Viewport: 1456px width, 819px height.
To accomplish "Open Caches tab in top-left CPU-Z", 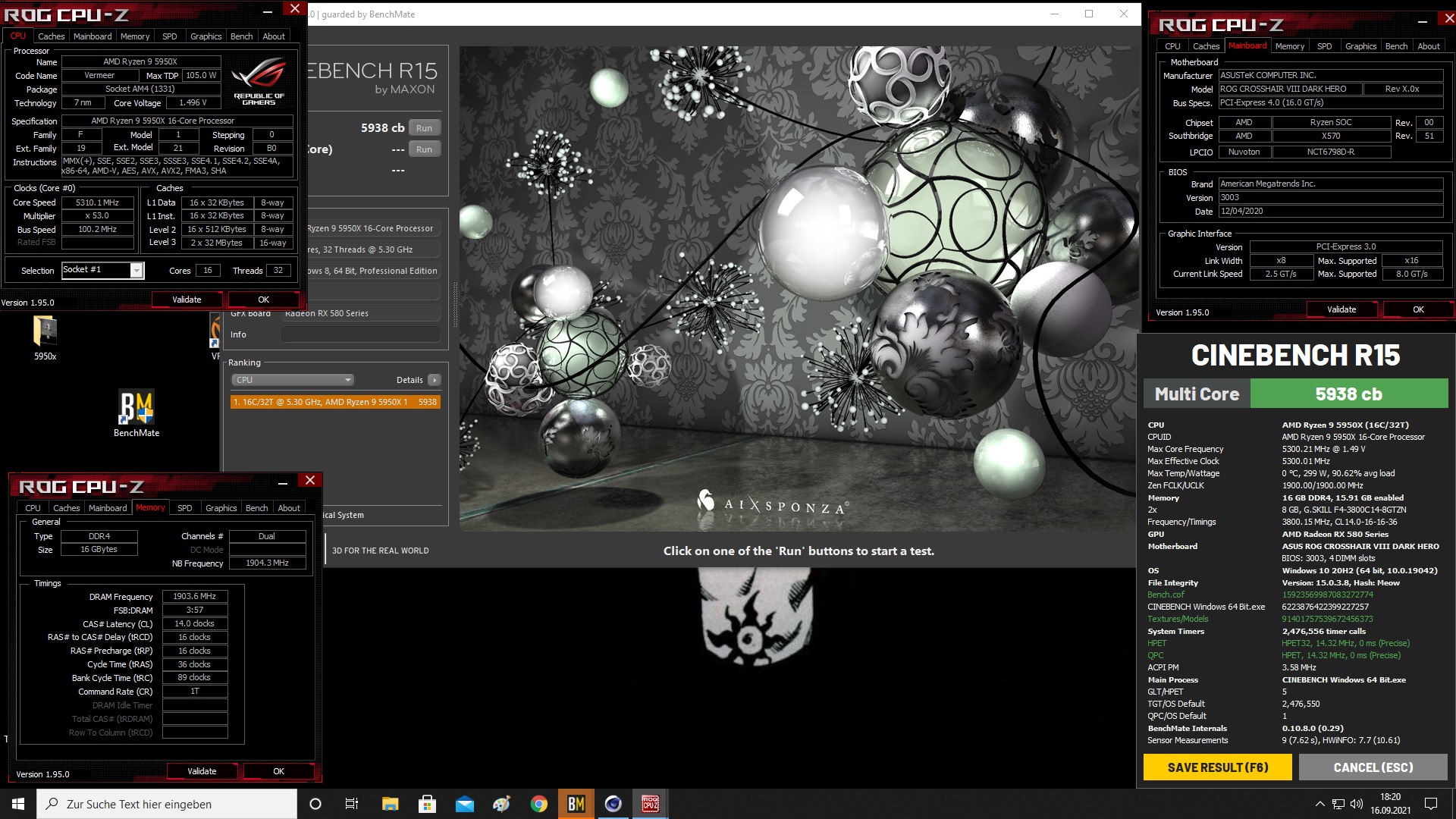I will point(52,36).
